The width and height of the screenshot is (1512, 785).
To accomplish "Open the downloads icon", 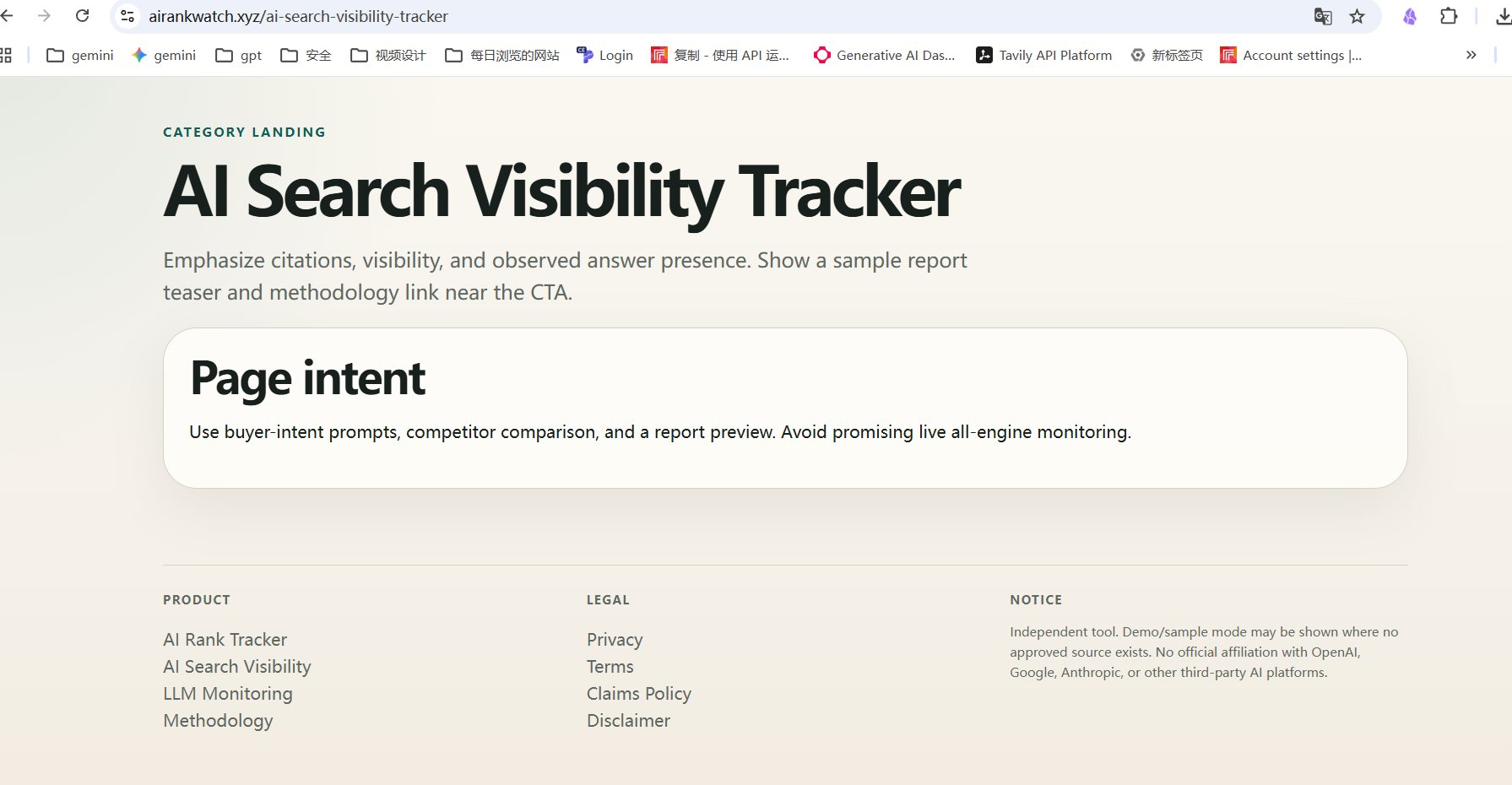I will tap(1504, 16).
